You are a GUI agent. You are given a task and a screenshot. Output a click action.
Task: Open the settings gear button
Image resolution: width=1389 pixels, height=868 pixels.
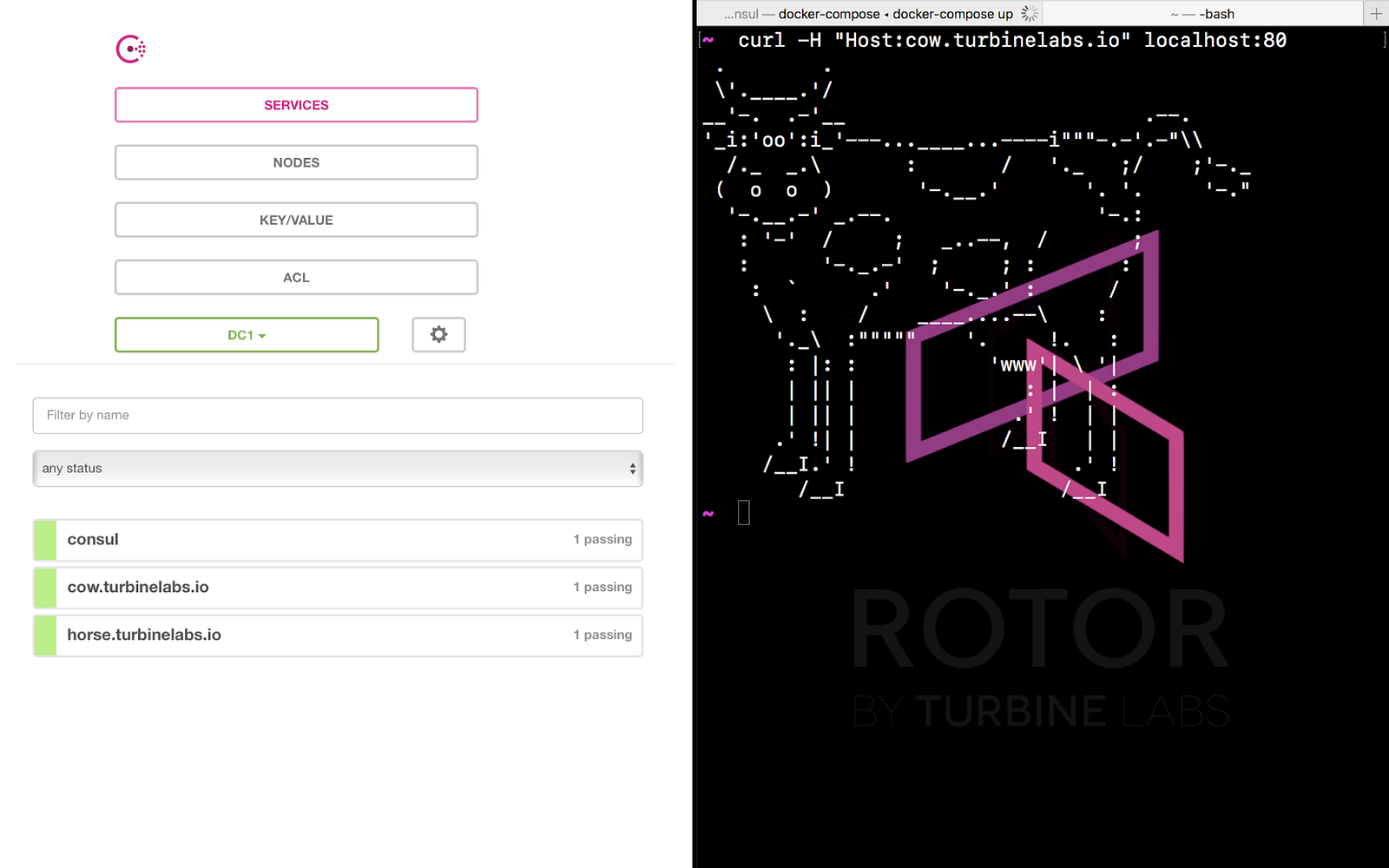[438, 335]
